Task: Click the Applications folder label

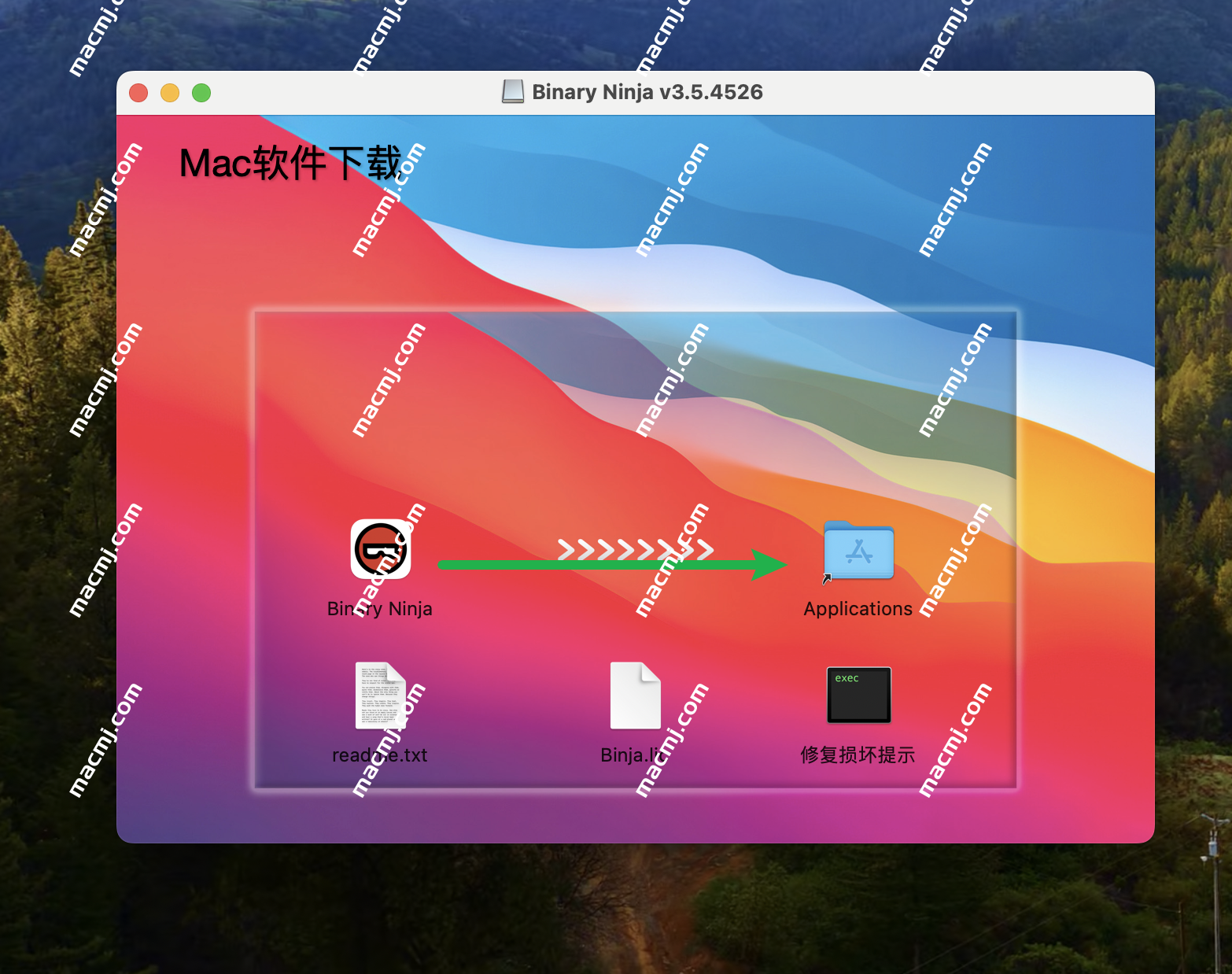Action: click(x=858, y=609)
